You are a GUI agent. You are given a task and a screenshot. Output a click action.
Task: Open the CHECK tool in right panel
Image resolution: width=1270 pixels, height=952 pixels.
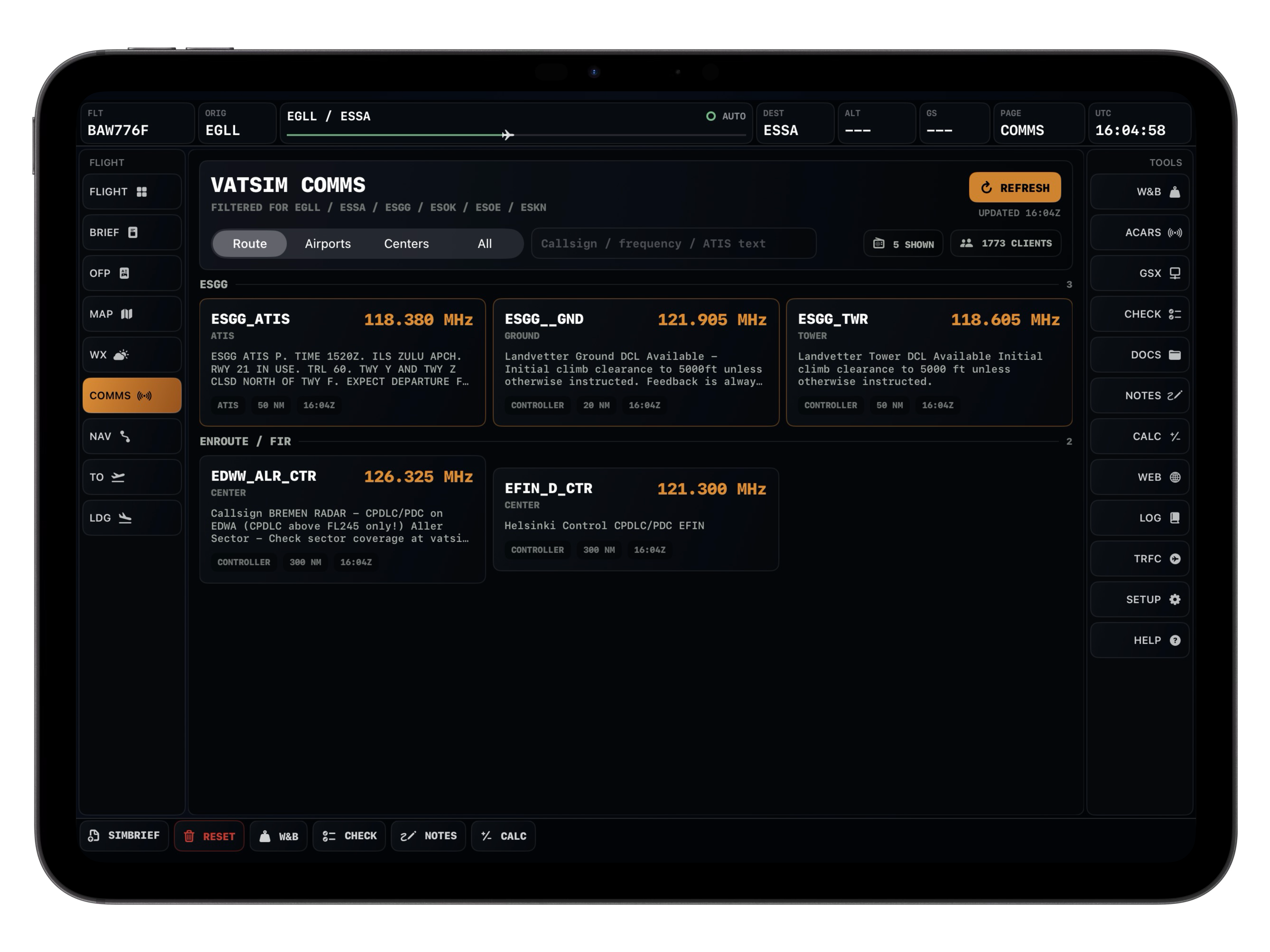pos(1140,314)
